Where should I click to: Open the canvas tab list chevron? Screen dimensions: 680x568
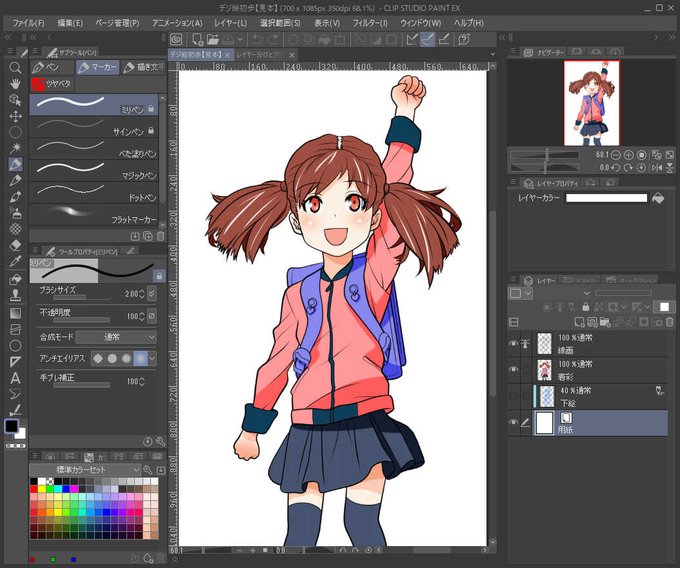[493, 54]
